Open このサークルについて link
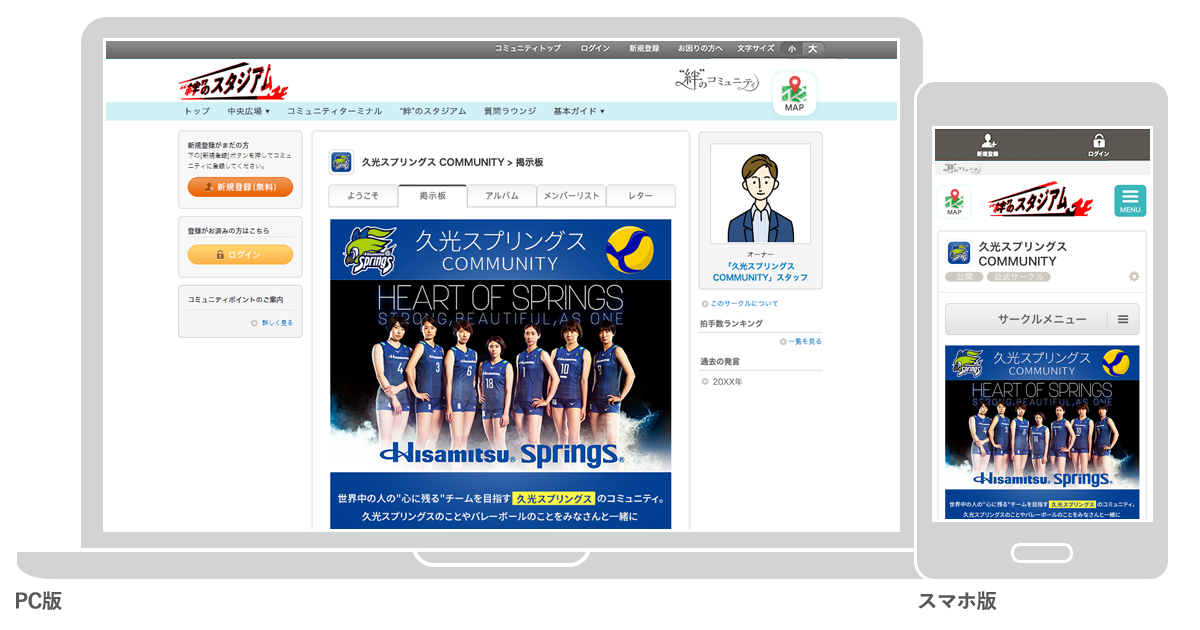 739,303
